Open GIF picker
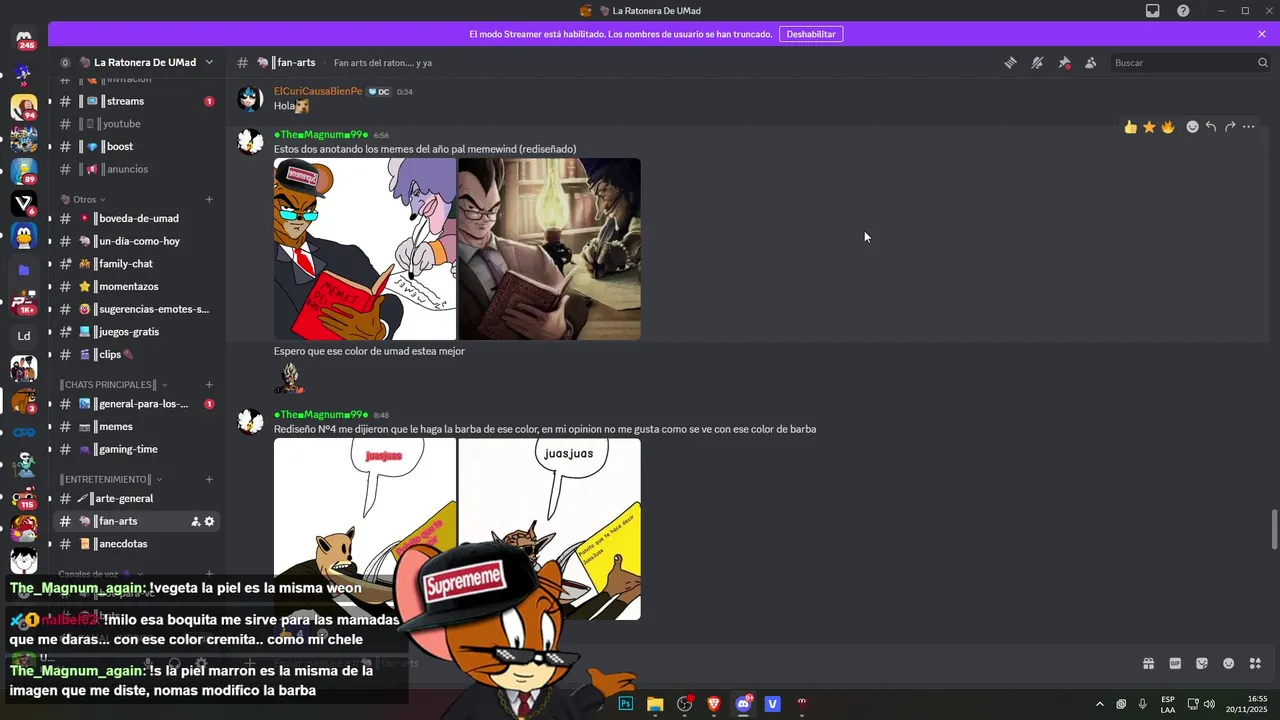 click(x=1175, y=663)
